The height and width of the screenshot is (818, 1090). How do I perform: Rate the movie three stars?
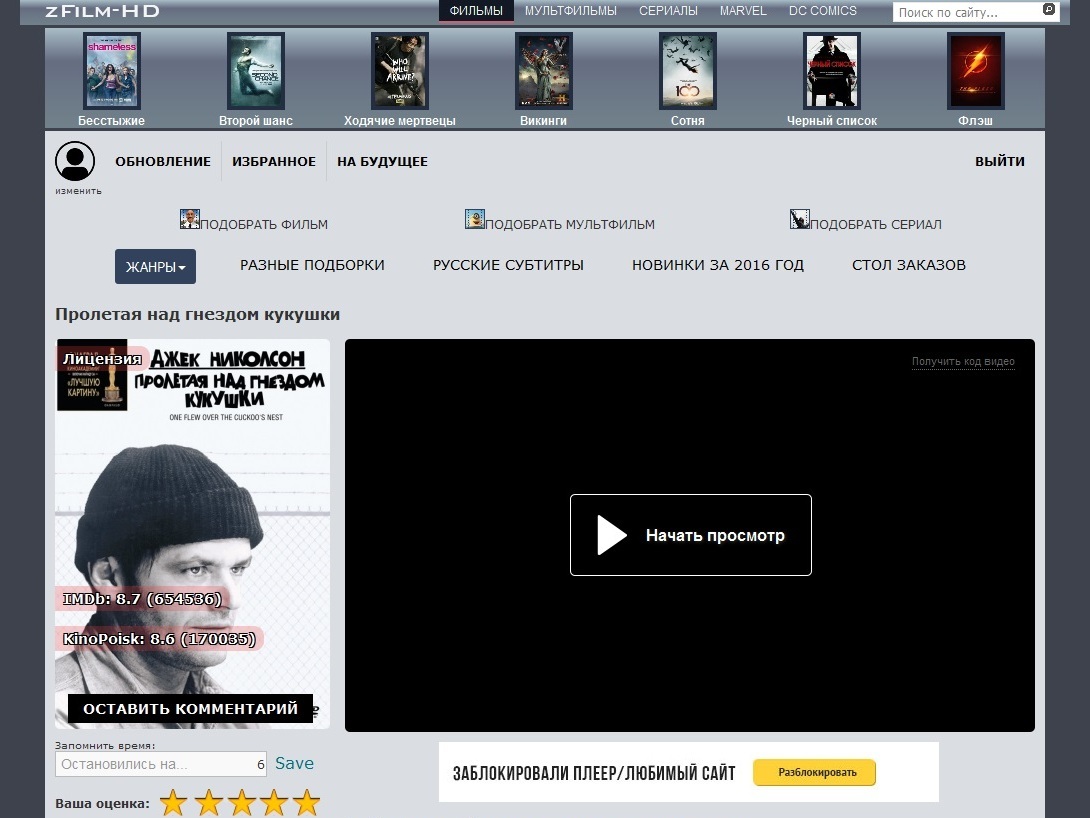241,803
